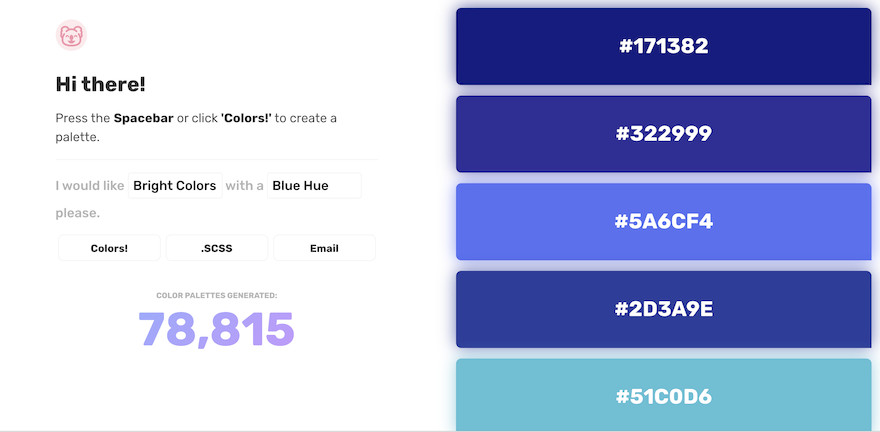Click the .SCSS export button
880x432 pixels.
click(217, 248)
